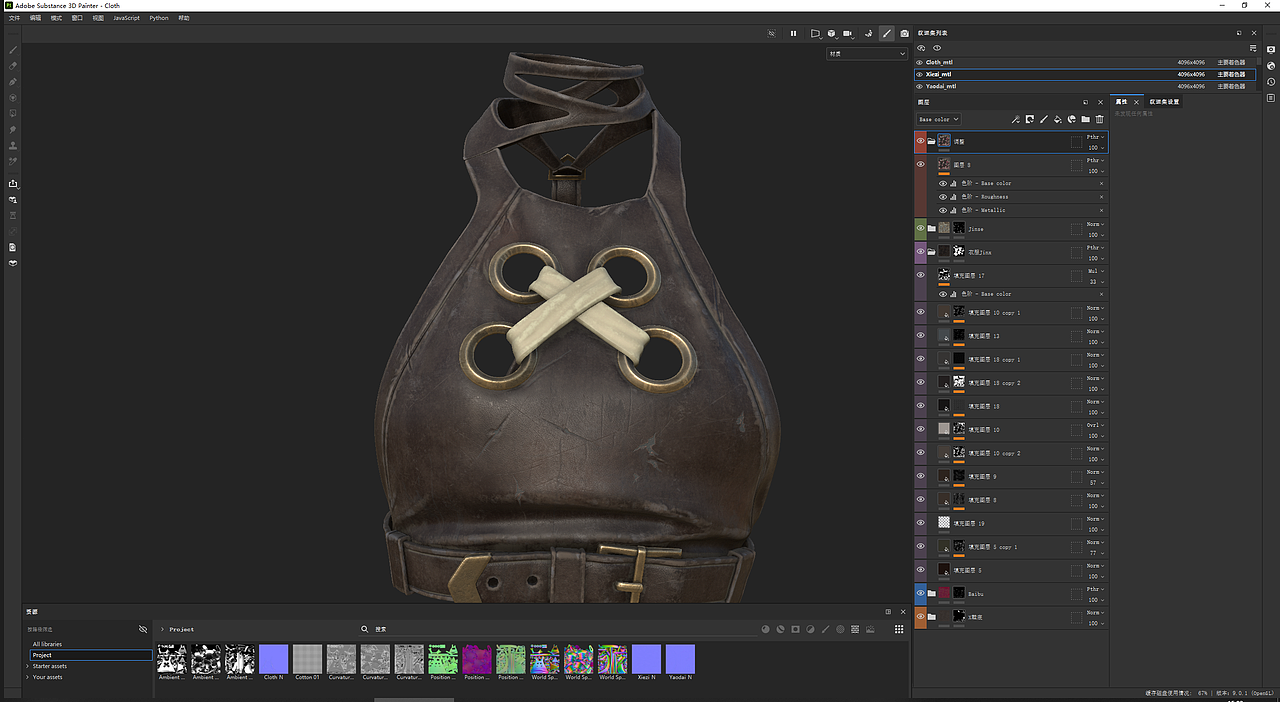Select the Clone stamp tool

click(x=13, y=145)
